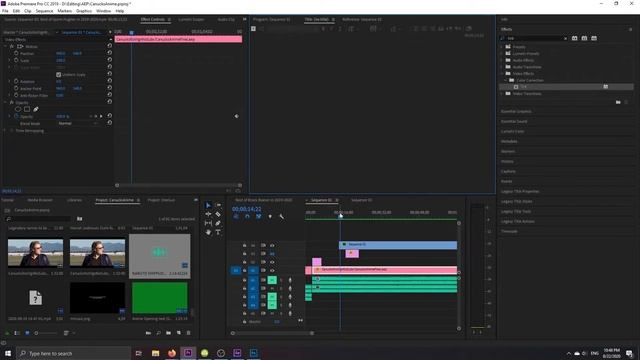Screen dimensions: 640x360
Task: Switch Project panel to Icon view
Action: point(27,333)
